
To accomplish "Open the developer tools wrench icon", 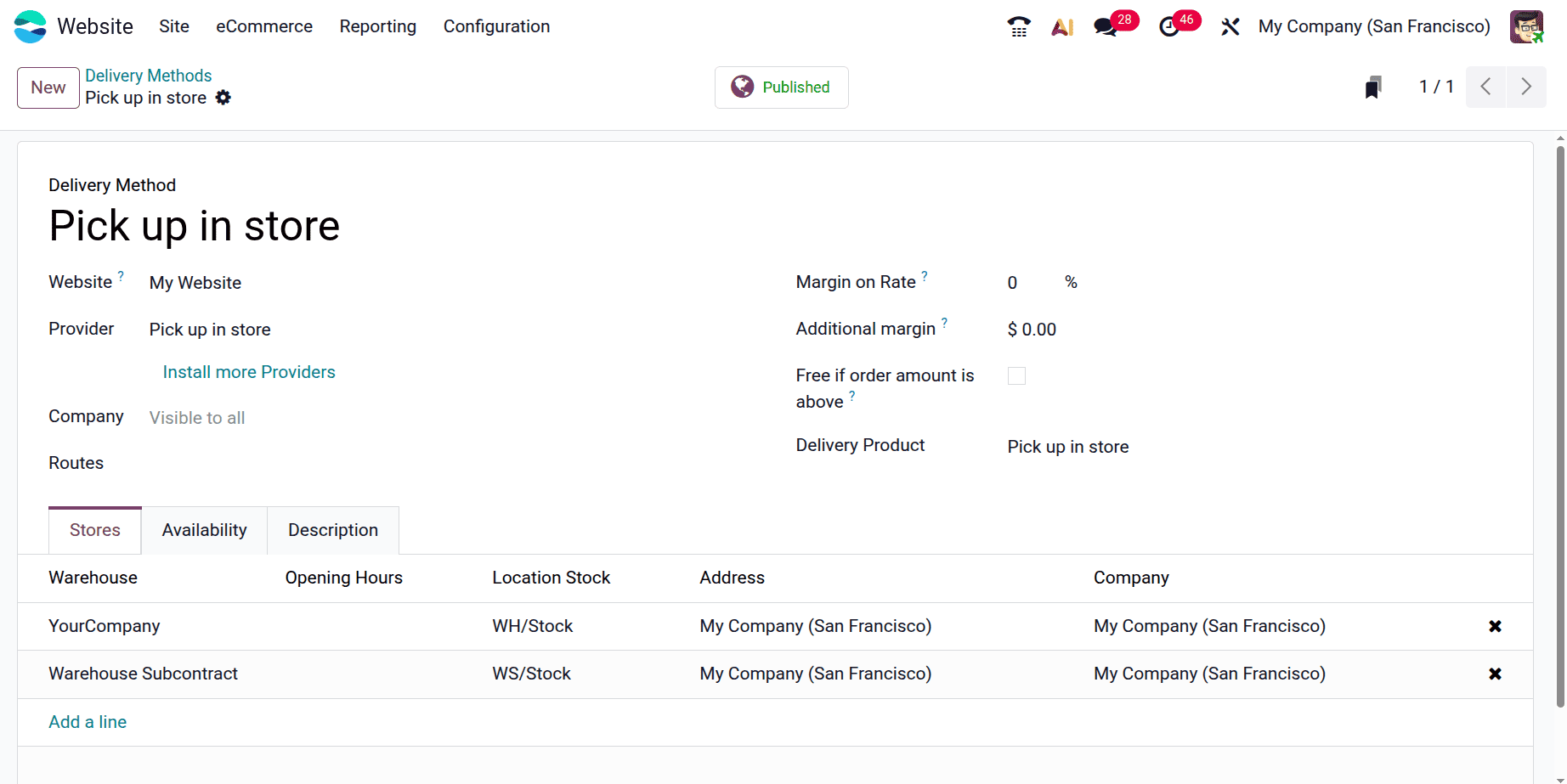I will (x=1230, y=26).
